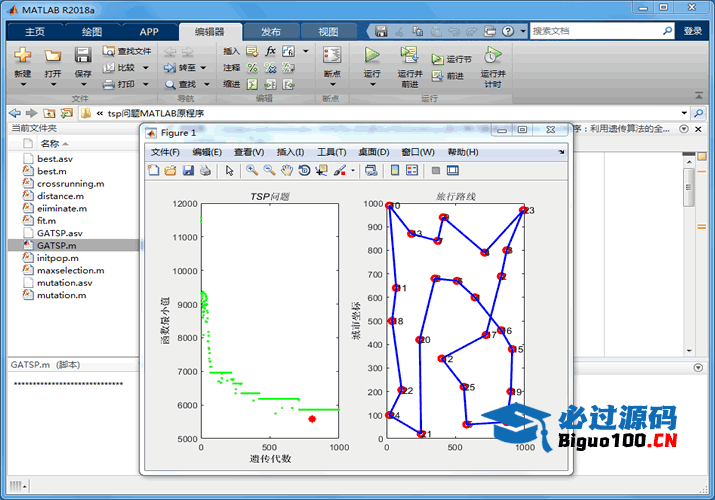Click the quick access save icon
Viewport: 715px width, 500px height.
[381, 31]
